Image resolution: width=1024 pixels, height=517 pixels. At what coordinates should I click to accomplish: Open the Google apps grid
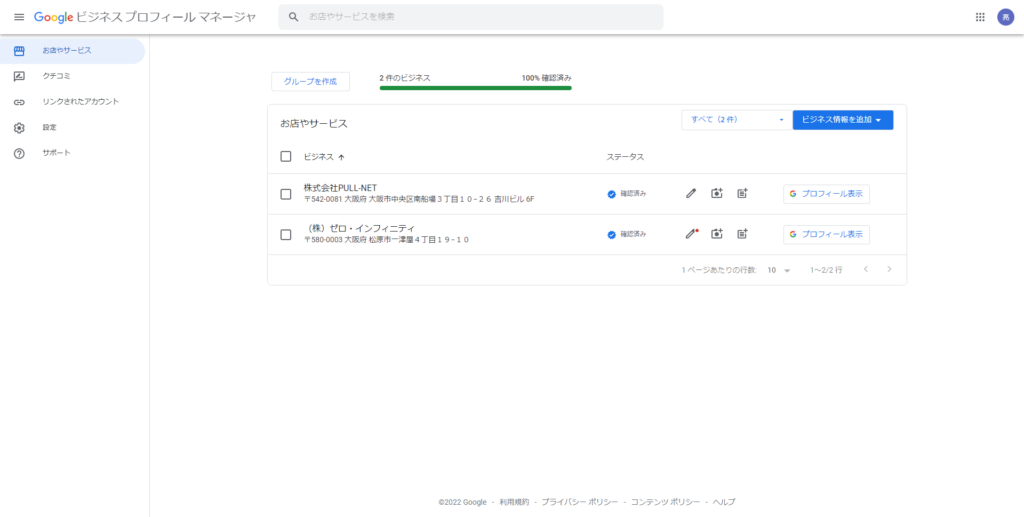coord(980,17)
